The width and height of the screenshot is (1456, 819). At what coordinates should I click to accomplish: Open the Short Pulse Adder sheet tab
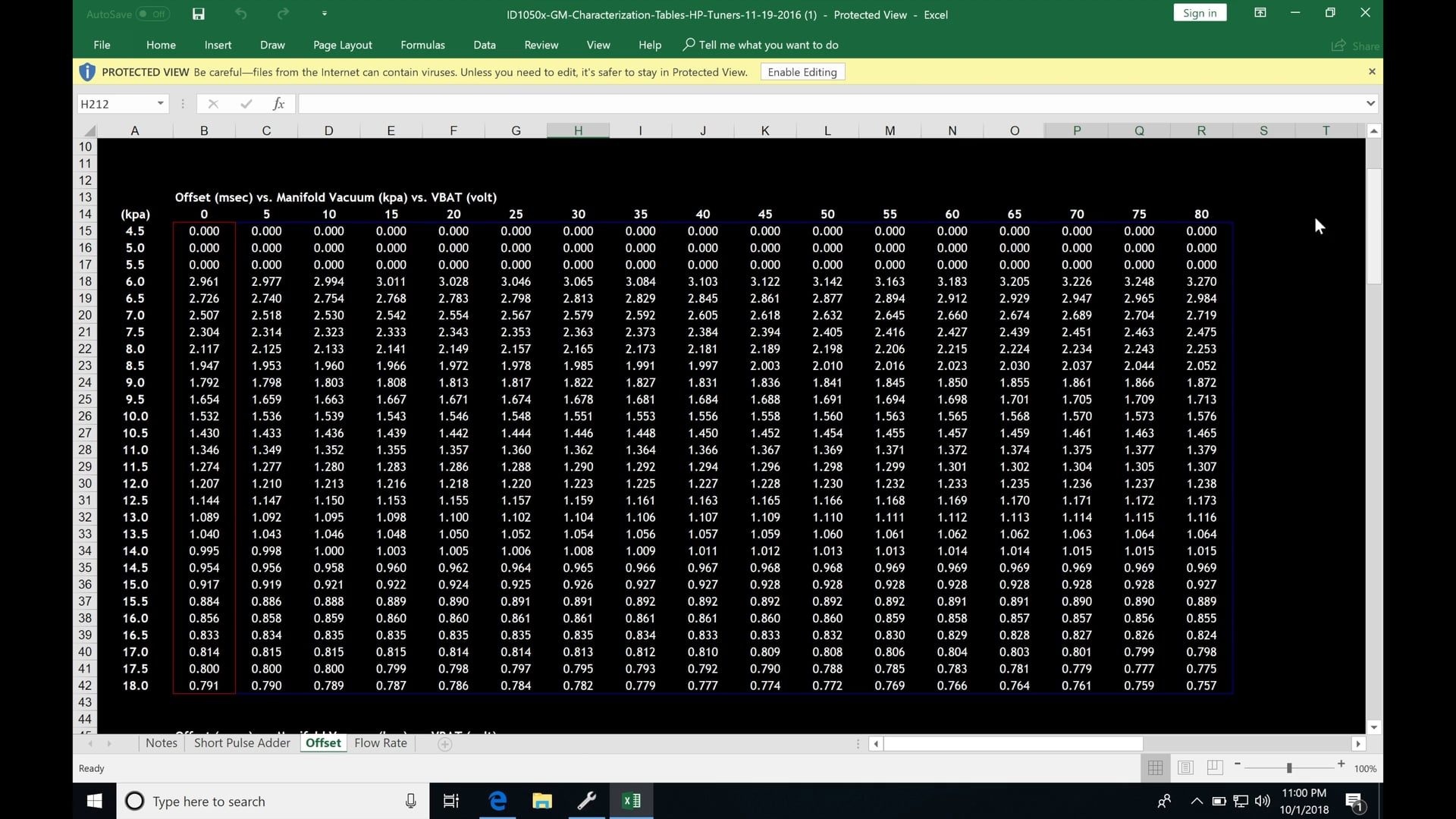click(241, 743)
